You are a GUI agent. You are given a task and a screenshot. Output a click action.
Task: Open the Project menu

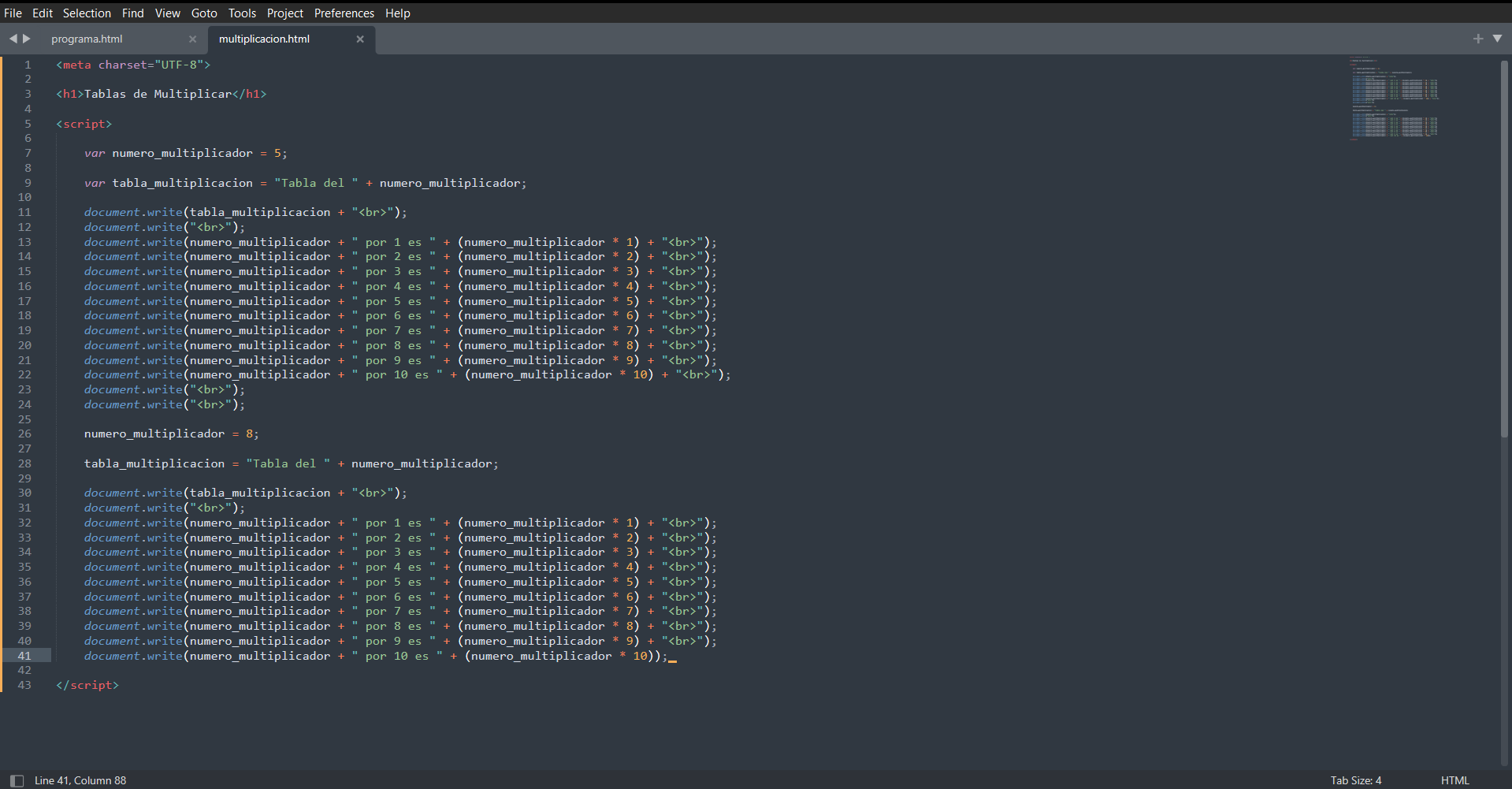[284, 13]
